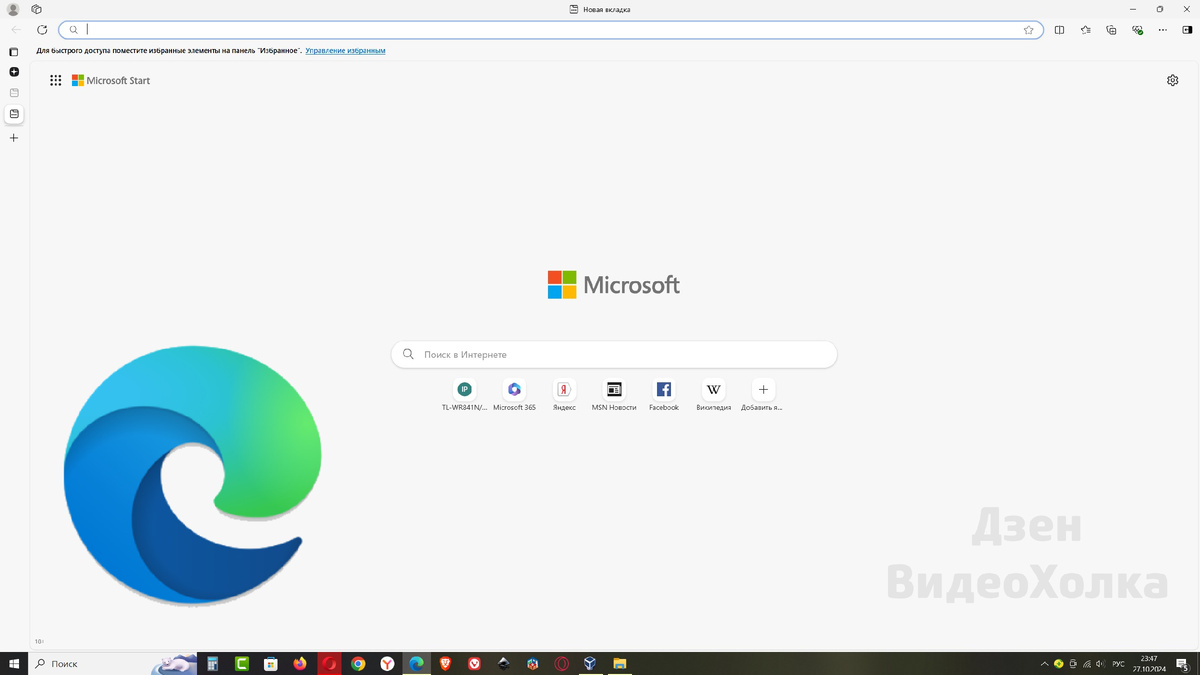Open the apps launcher grid icon on Microsoft Start
1200x675 pixels.
pyautogui.click(x=56, y=80)
